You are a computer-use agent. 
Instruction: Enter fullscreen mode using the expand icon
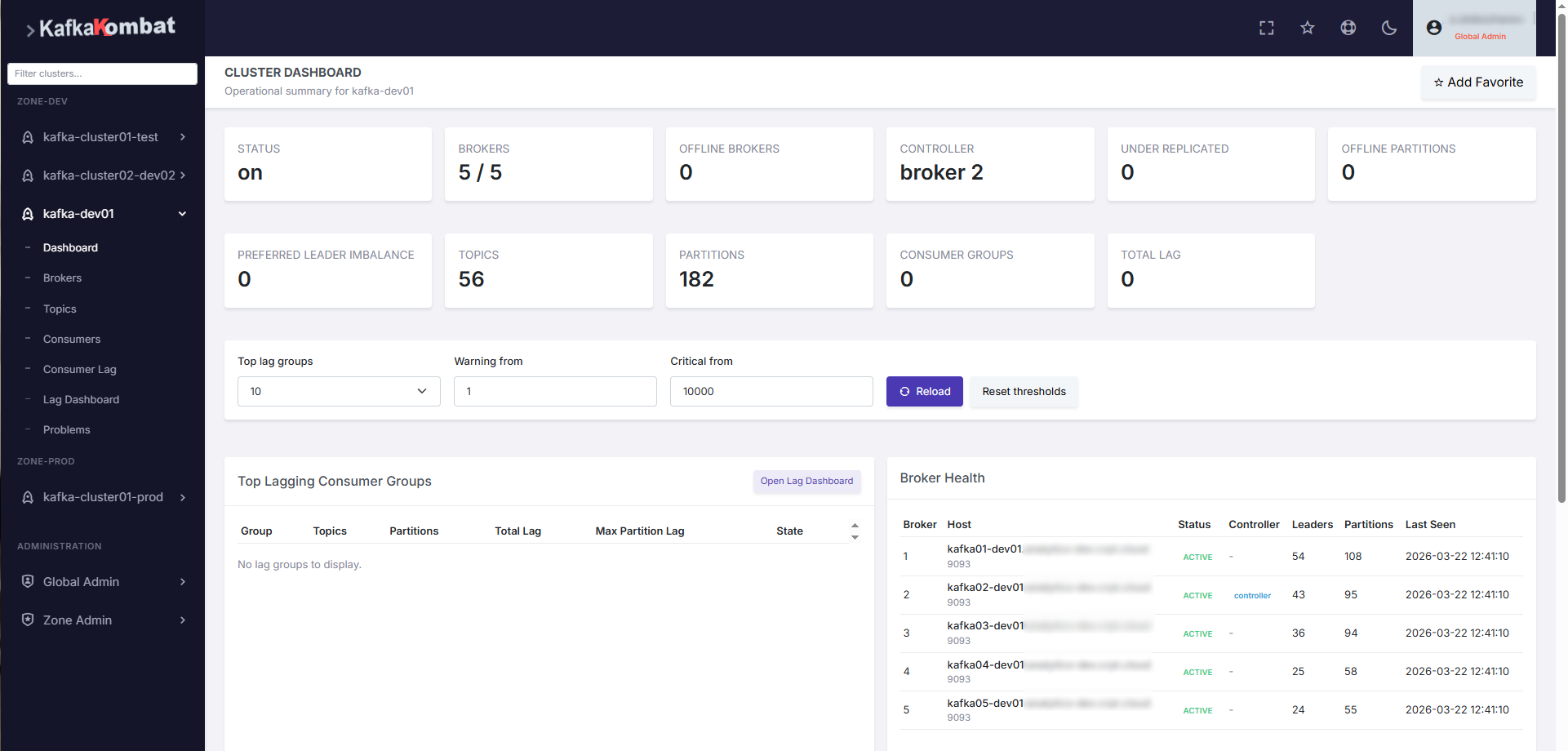click(1266, 28)
